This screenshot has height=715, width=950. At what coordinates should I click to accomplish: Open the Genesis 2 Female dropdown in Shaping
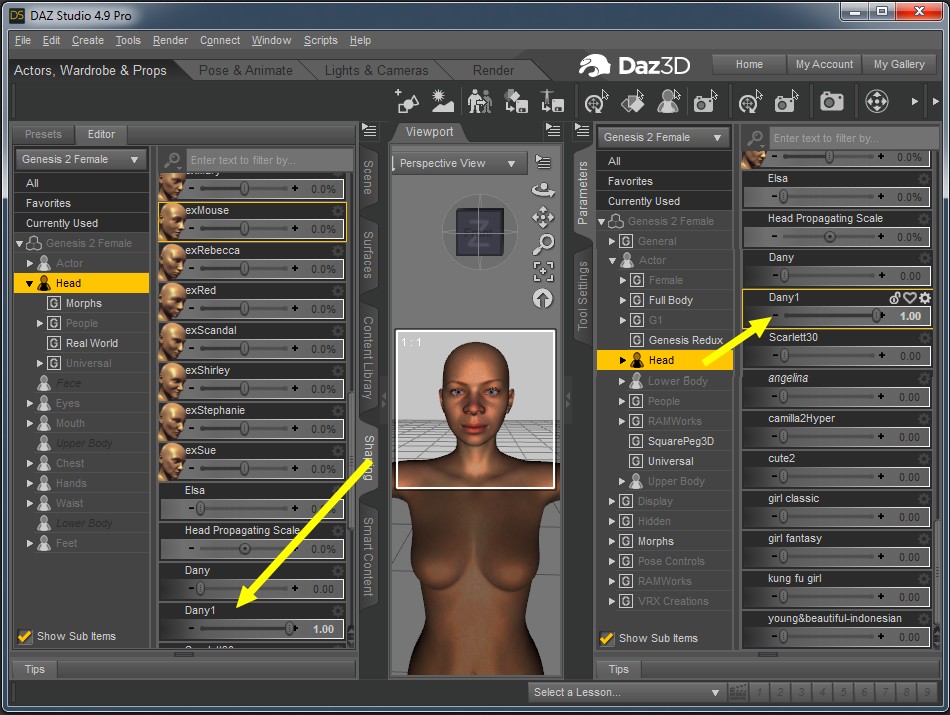click(81, 159)
